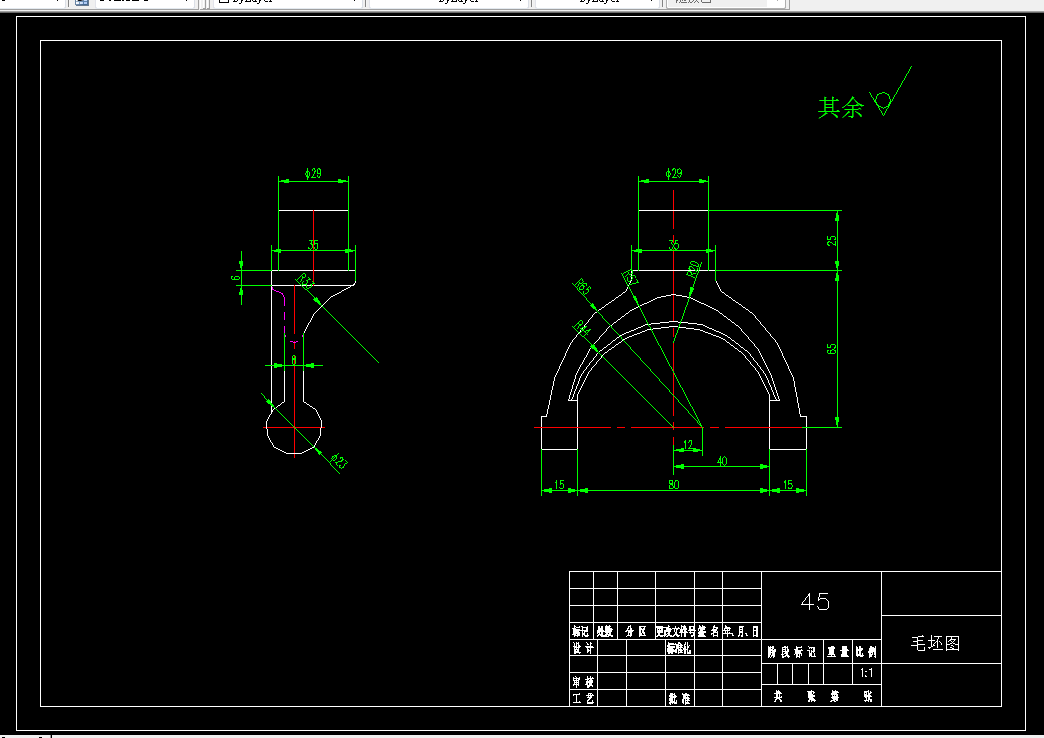Screen dimensions: 1044x738
Task: Click the 8 width dimension on the stem
Action: click(294, 360)
